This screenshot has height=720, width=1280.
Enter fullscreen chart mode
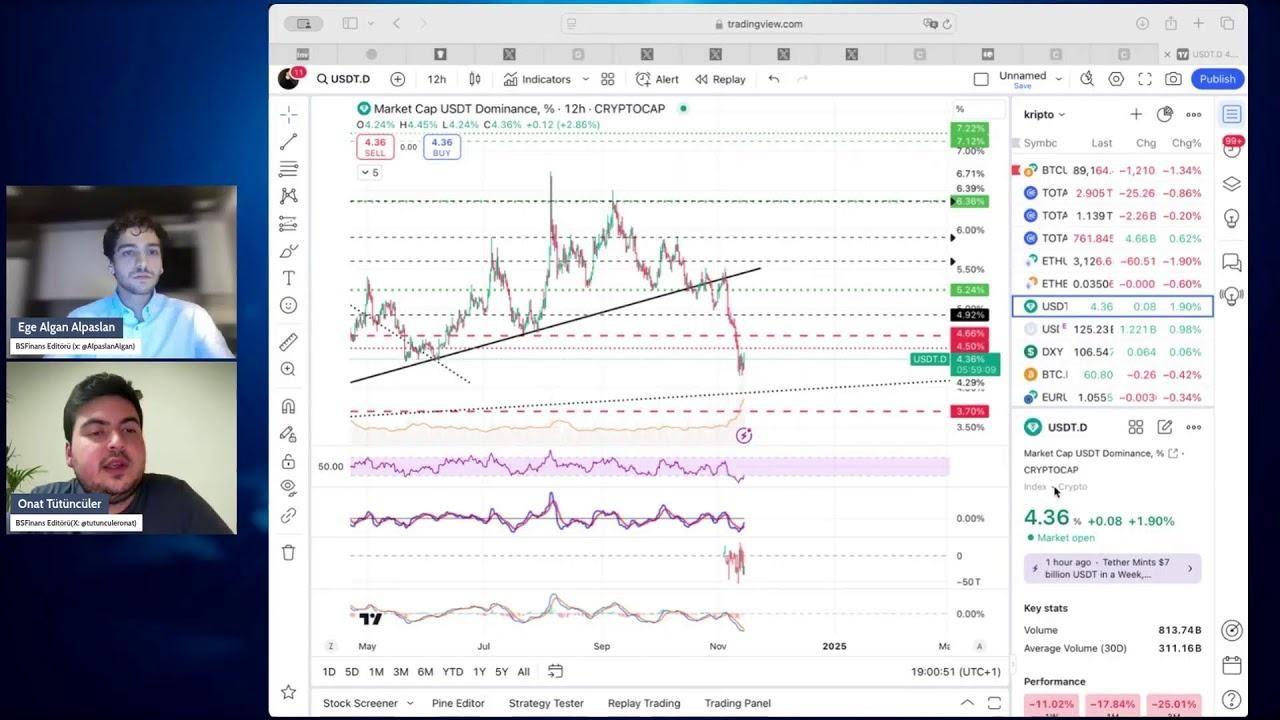1145,79
